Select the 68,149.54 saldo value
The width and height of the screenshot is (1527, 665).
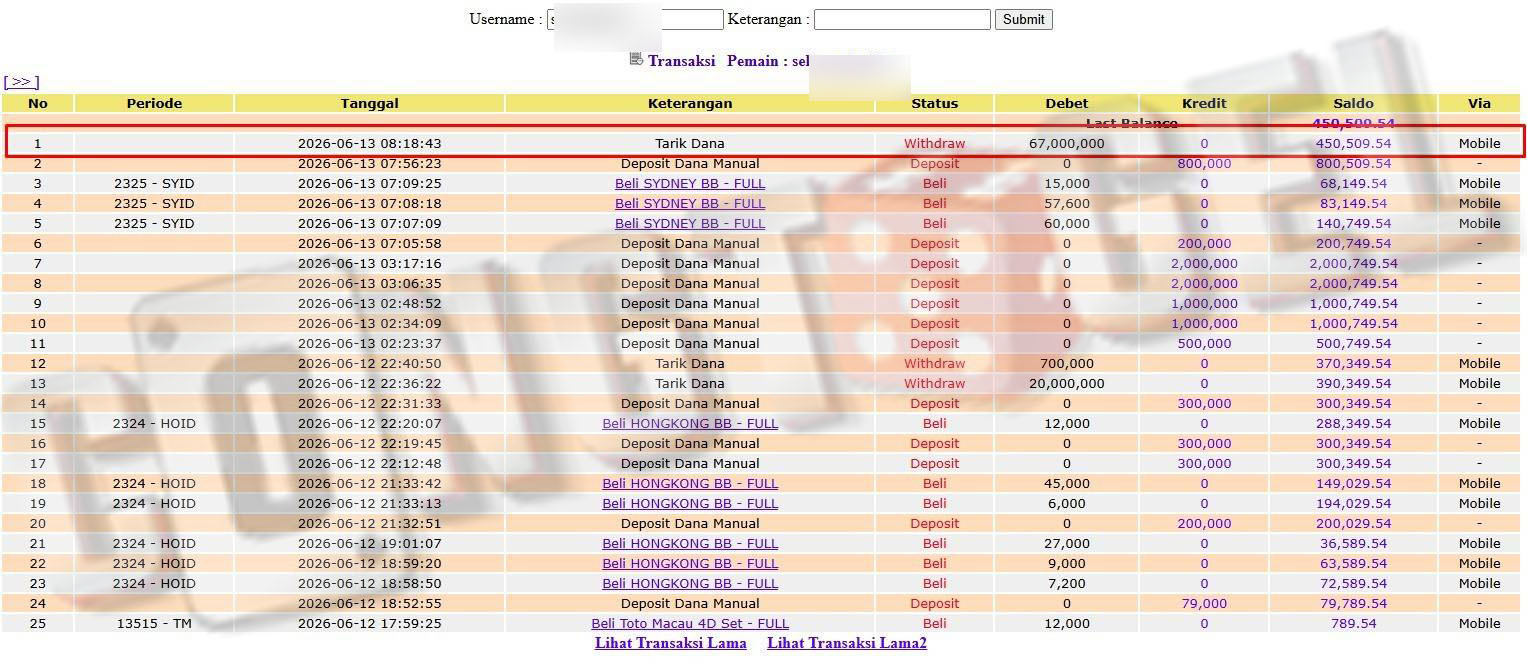coord(1353,184)
